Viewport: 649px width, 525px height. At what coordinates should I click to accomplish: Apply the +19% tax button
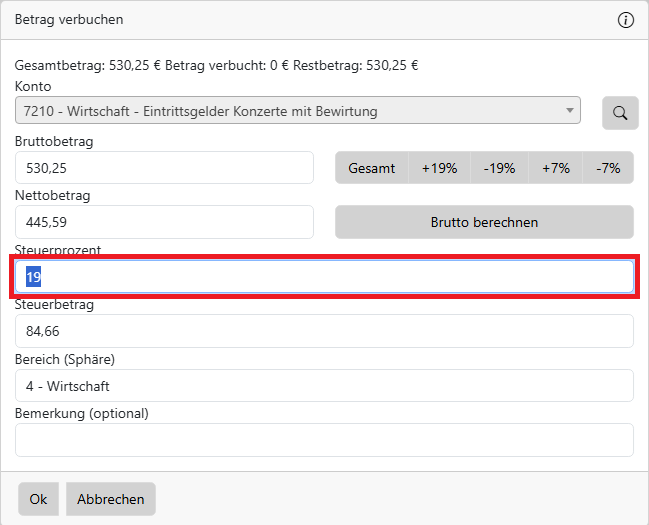point(439,168)
